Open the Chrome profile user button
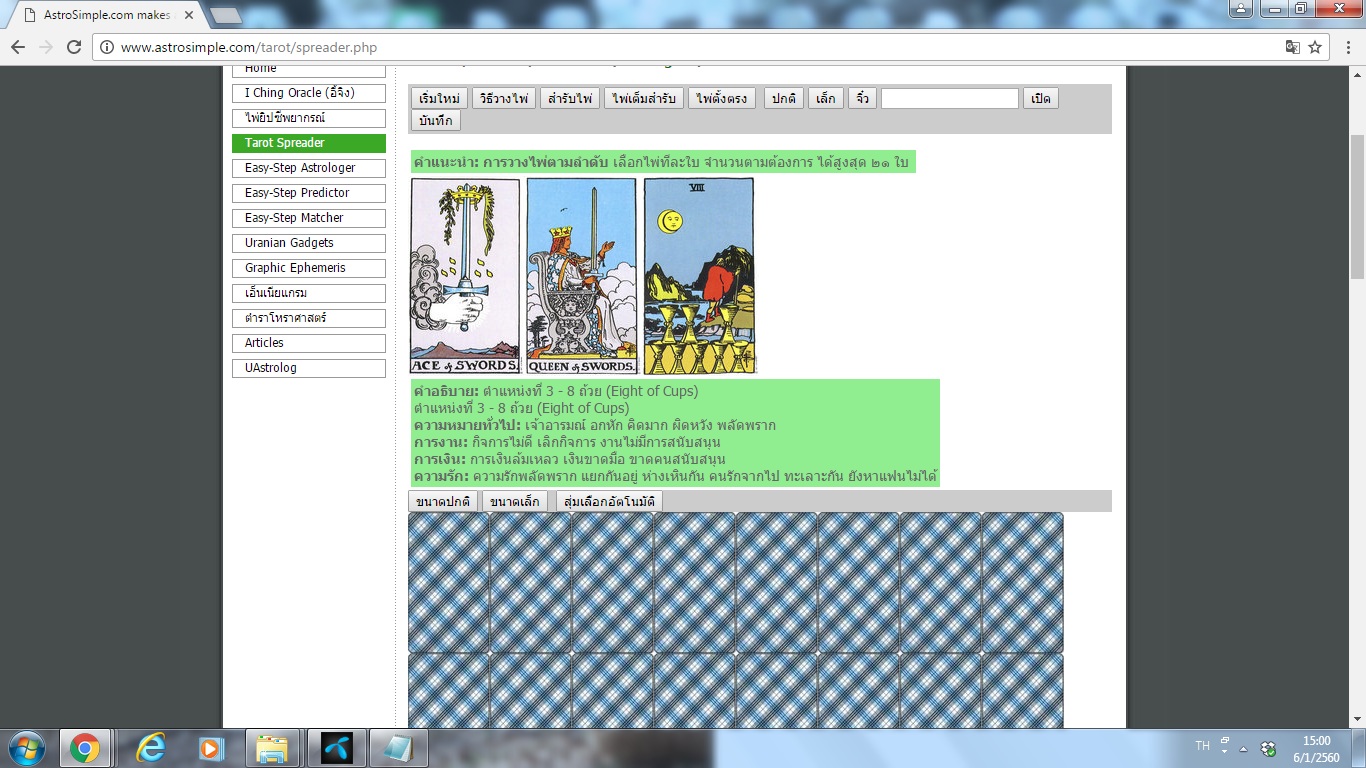 click(x=1241, y=9)
